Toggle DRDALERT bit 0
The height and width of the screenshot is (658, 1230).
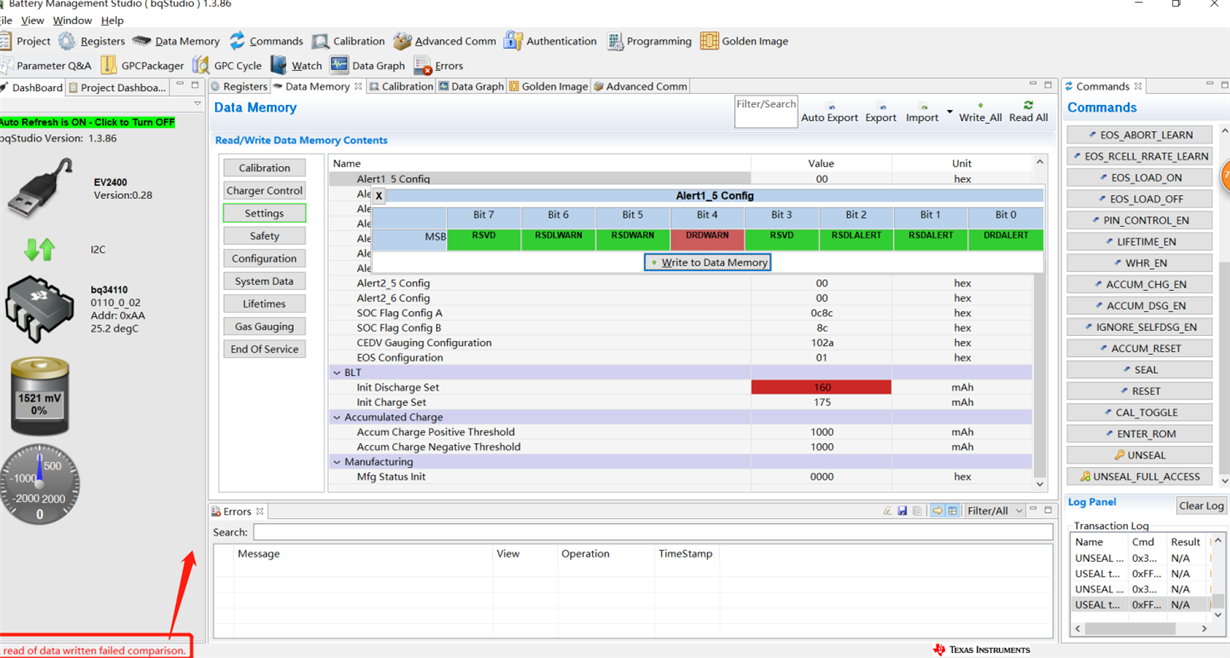pyautogui.click(x=1006, y=240)
